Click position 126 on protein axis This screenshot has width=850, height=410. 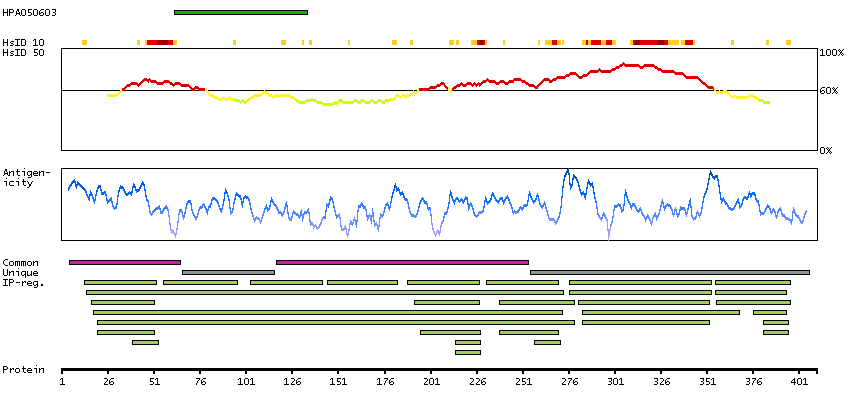point(292,381)
